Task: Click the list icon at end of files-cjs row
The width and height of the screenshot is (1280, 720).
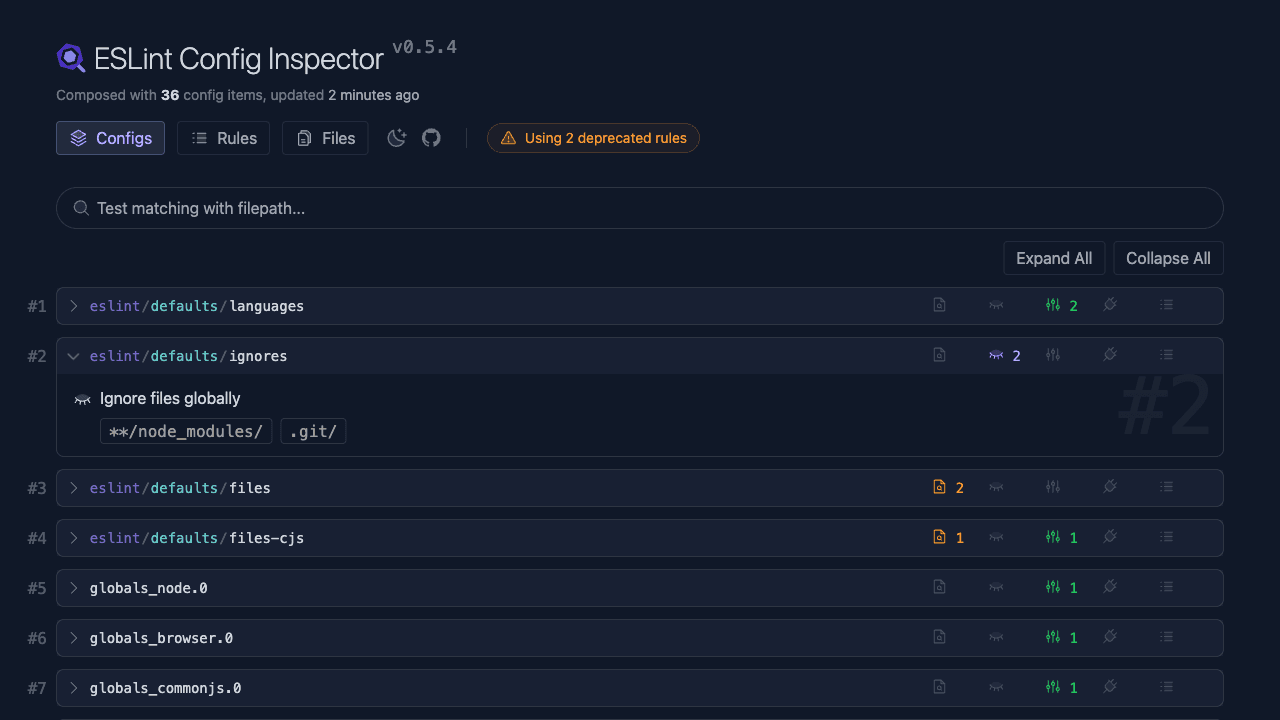Action: [x=1166, y=537]
